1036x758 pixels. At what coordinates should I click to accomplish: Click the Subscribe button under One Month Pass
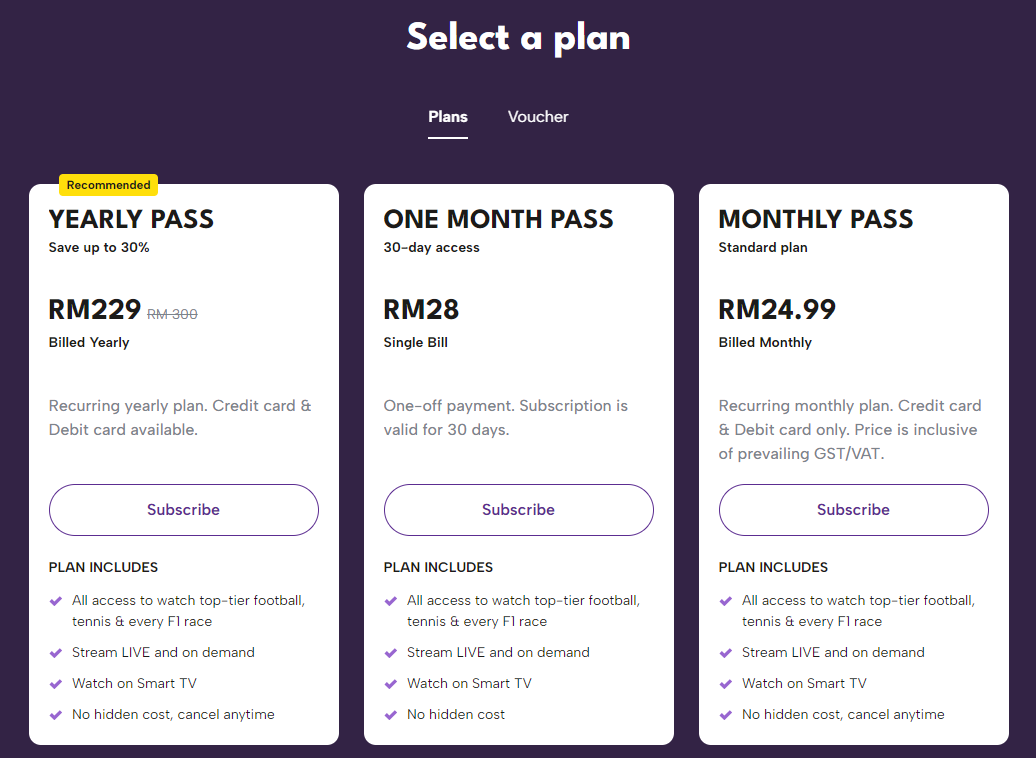[x=518, y=510]
